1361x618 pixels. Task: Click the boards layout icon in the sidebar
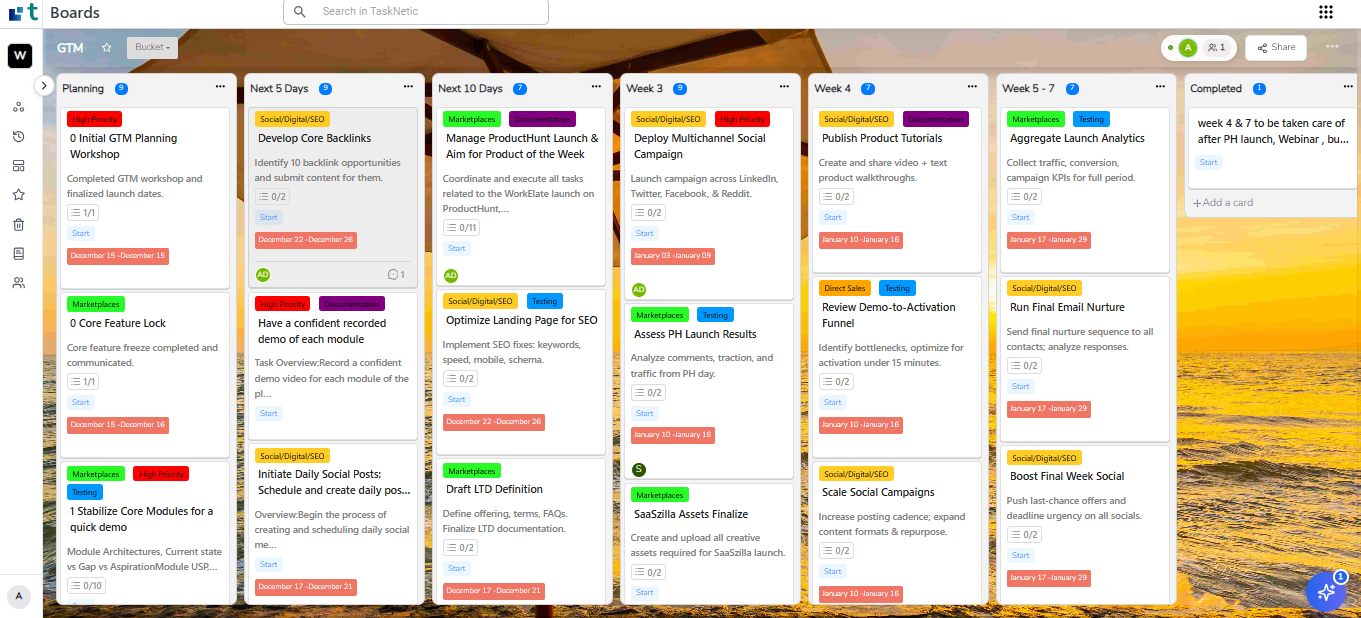(x=18, y=165)
